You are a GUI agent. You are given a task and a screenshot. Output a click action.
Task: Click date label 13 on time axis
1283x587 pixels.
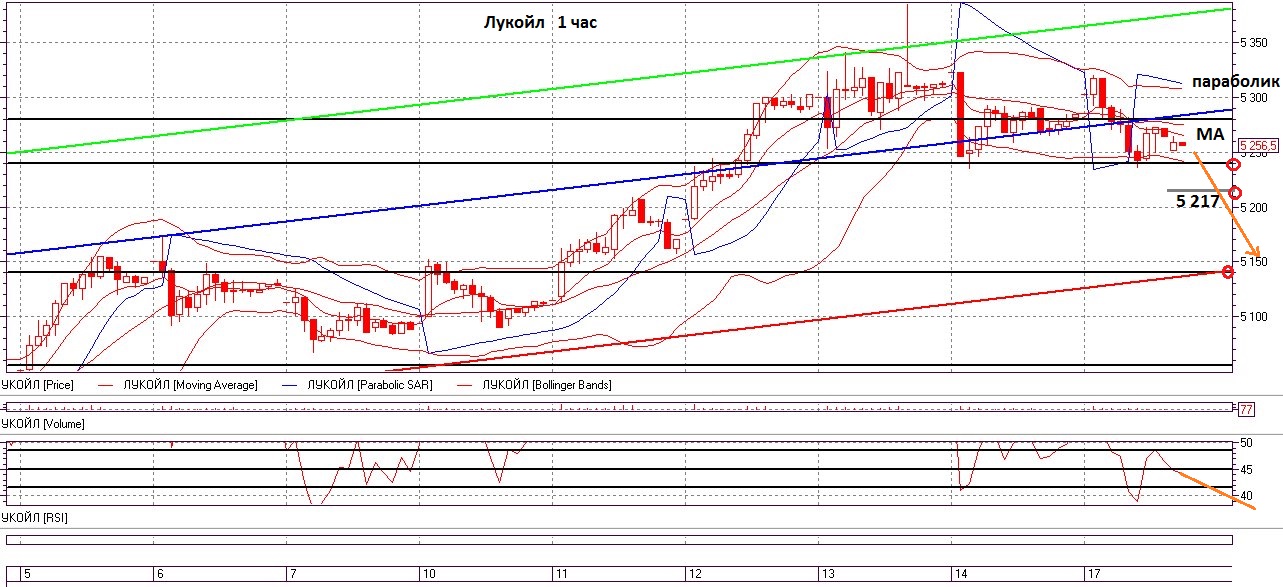pyautogui.click(x=827, y=574)
